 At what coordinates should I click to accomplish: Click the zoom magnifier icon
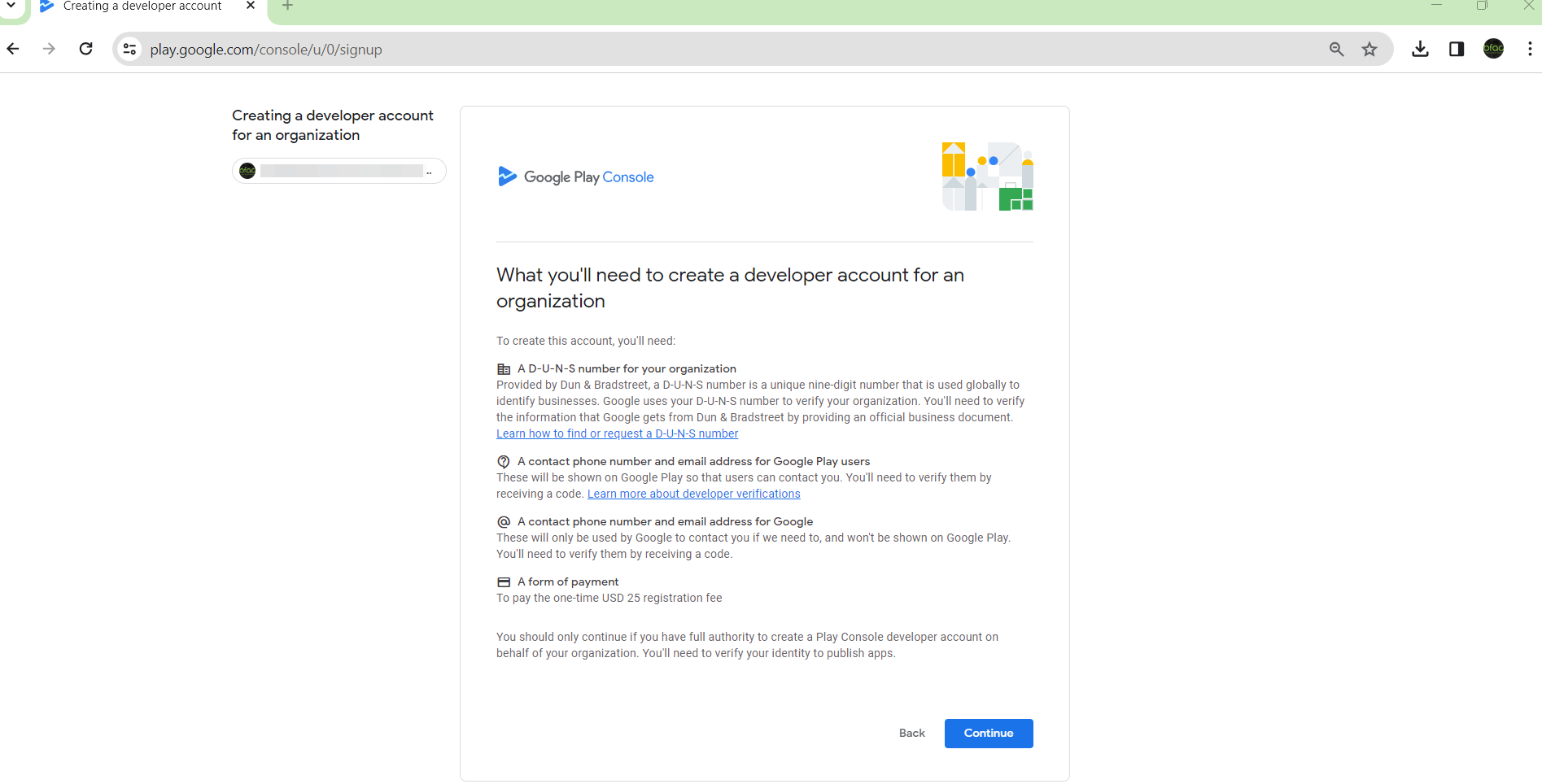[x=1336, y=49]
